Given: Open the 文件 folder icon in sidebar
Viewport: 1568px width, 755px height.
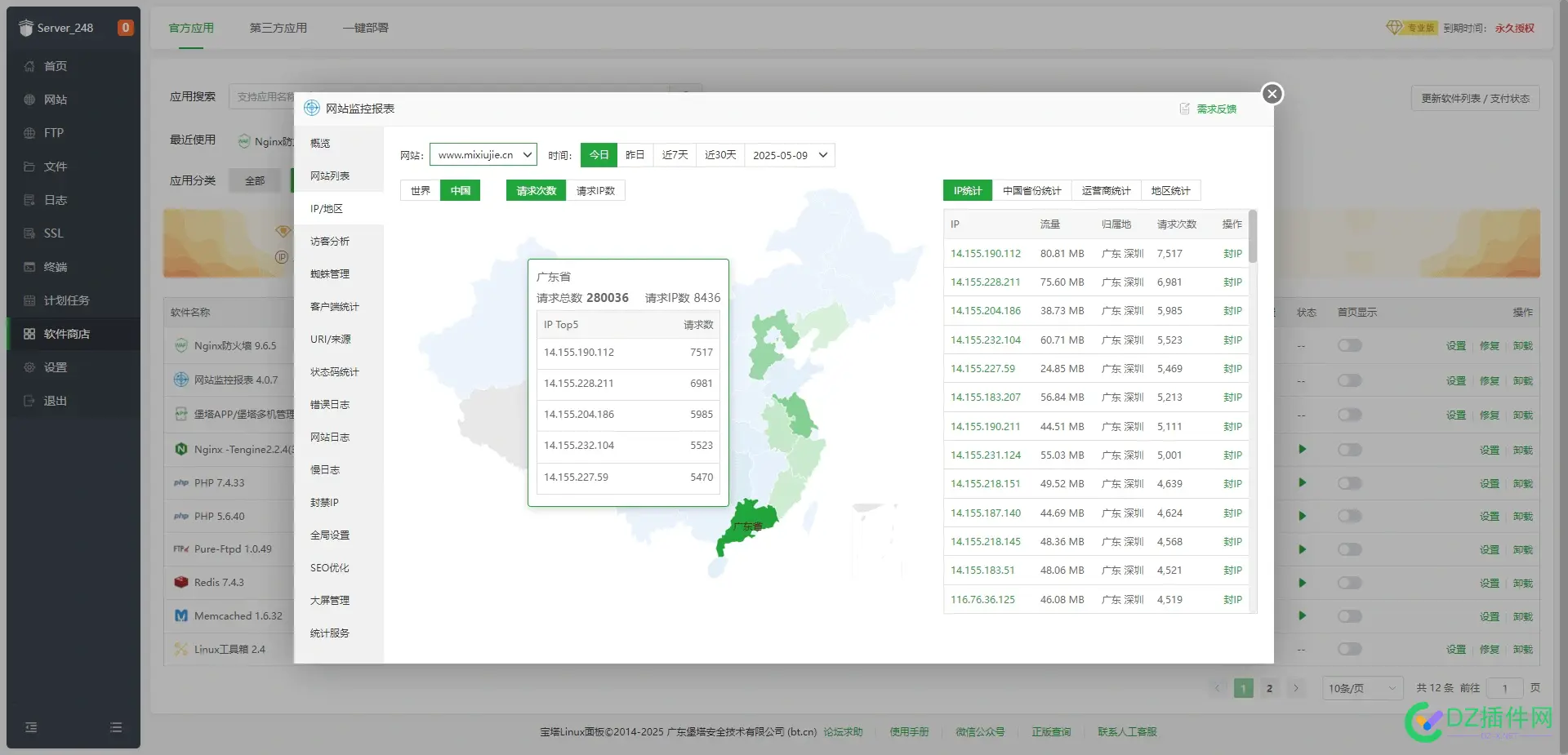Looking at the screenshot, I should pyautogui.click(x=29, y=167).
